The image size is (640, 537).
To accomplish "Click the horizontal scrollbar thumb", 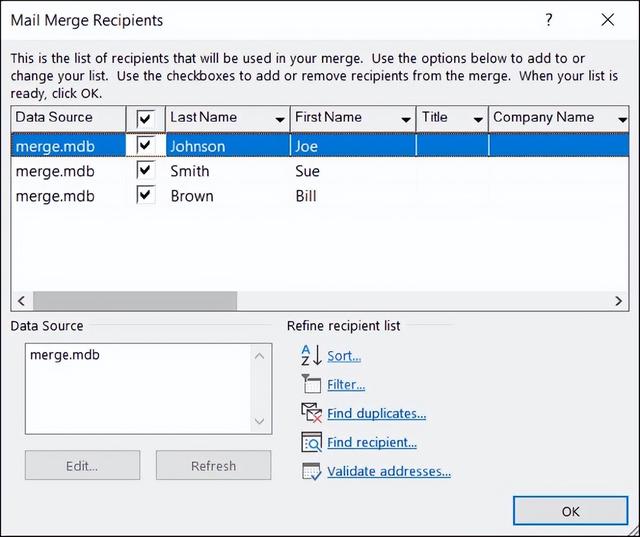I will (135, 301).
